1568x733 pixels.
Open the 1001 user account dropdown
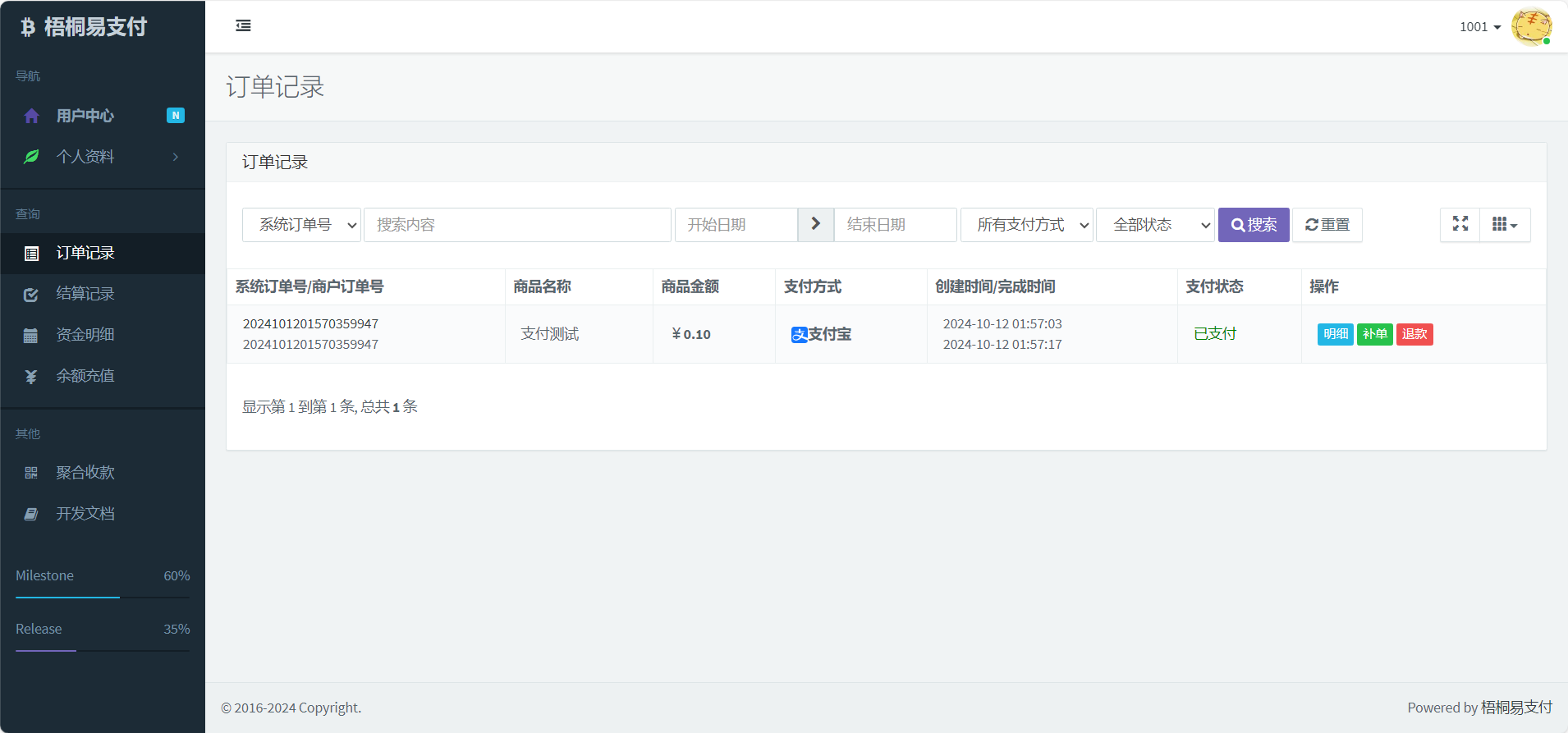1480,27
